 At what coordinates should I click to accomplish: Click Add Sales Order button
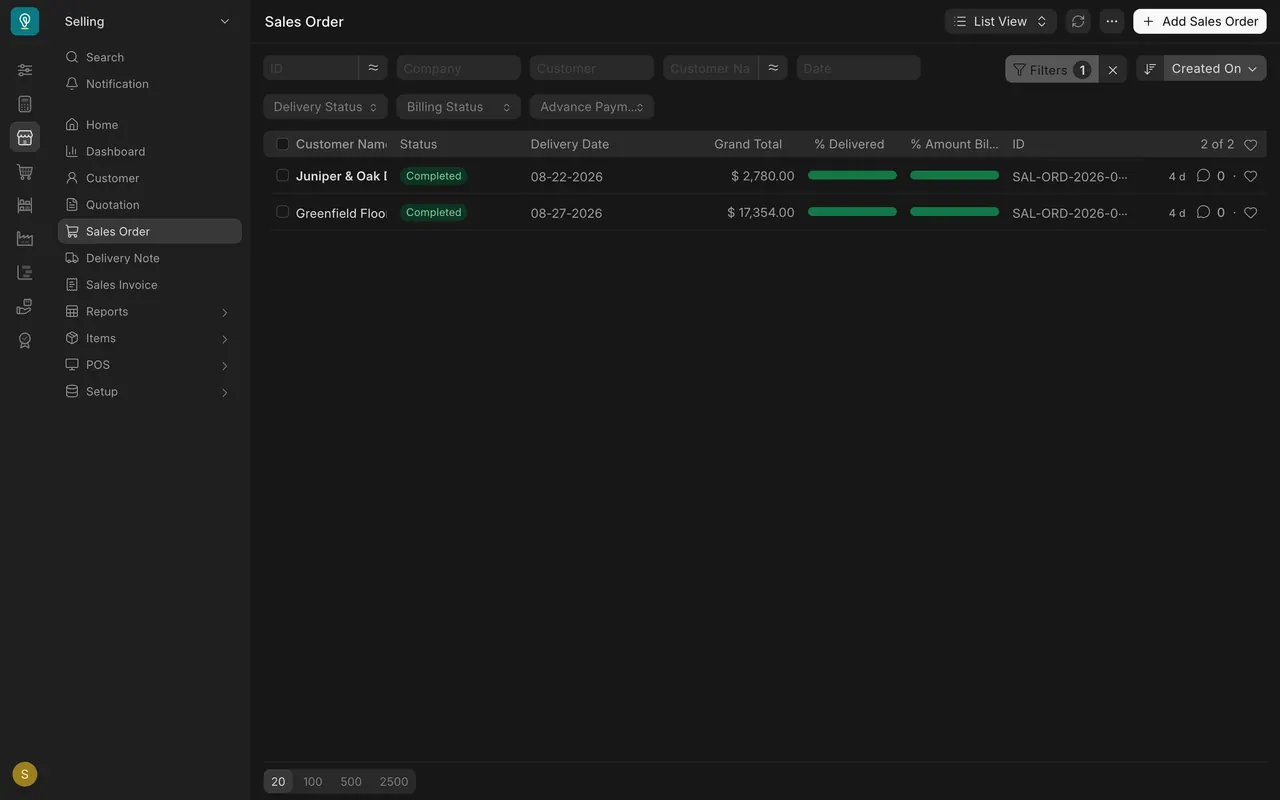point(1200,21)
